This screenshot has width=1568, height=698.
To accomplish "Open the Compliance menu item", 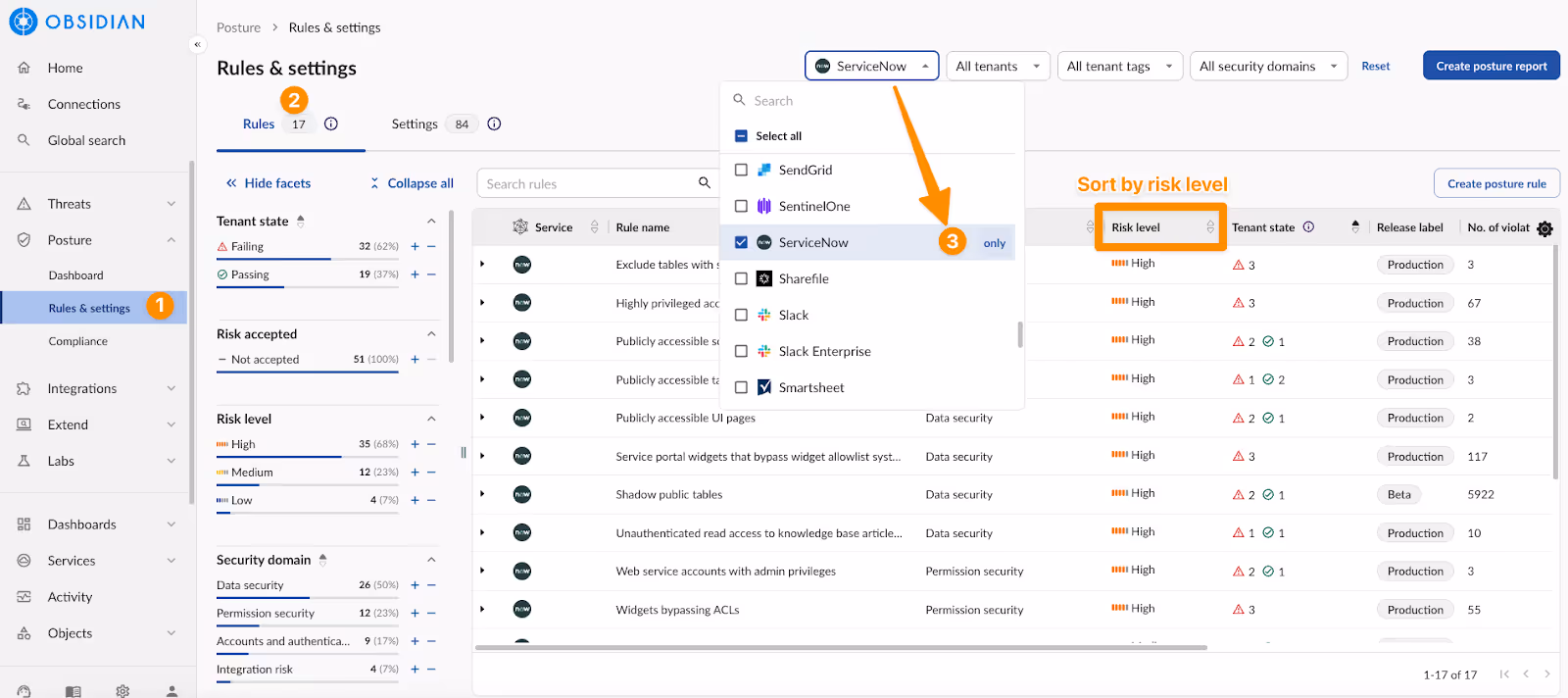I will (78, 341).
